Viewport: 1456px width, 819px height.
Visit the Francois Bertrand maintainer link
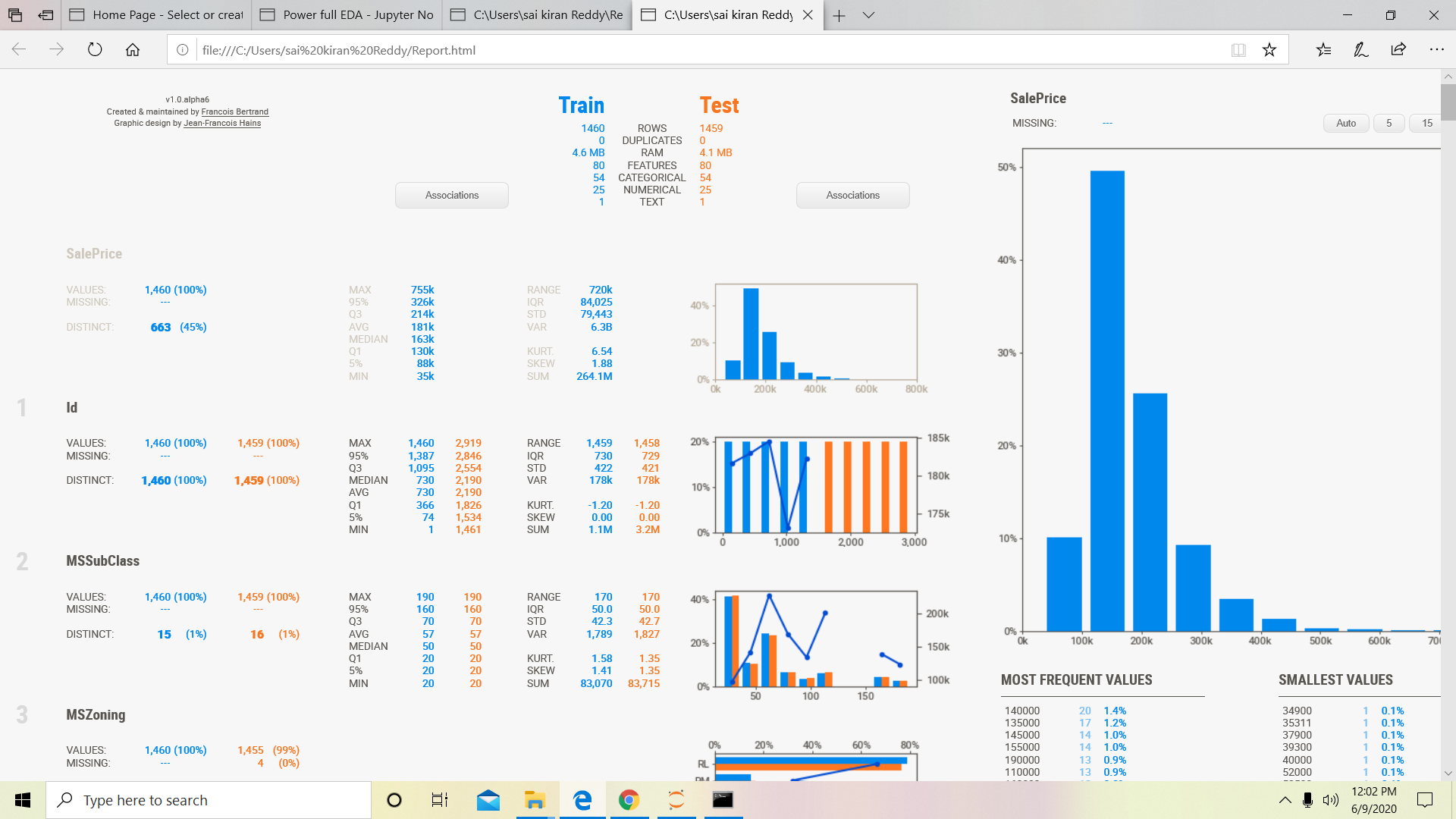point(234,111)
